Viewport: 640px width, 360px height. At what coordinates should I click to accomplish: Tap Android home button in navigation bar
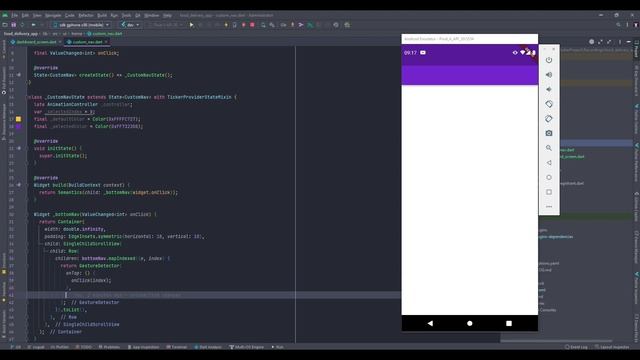coord(469,323)
